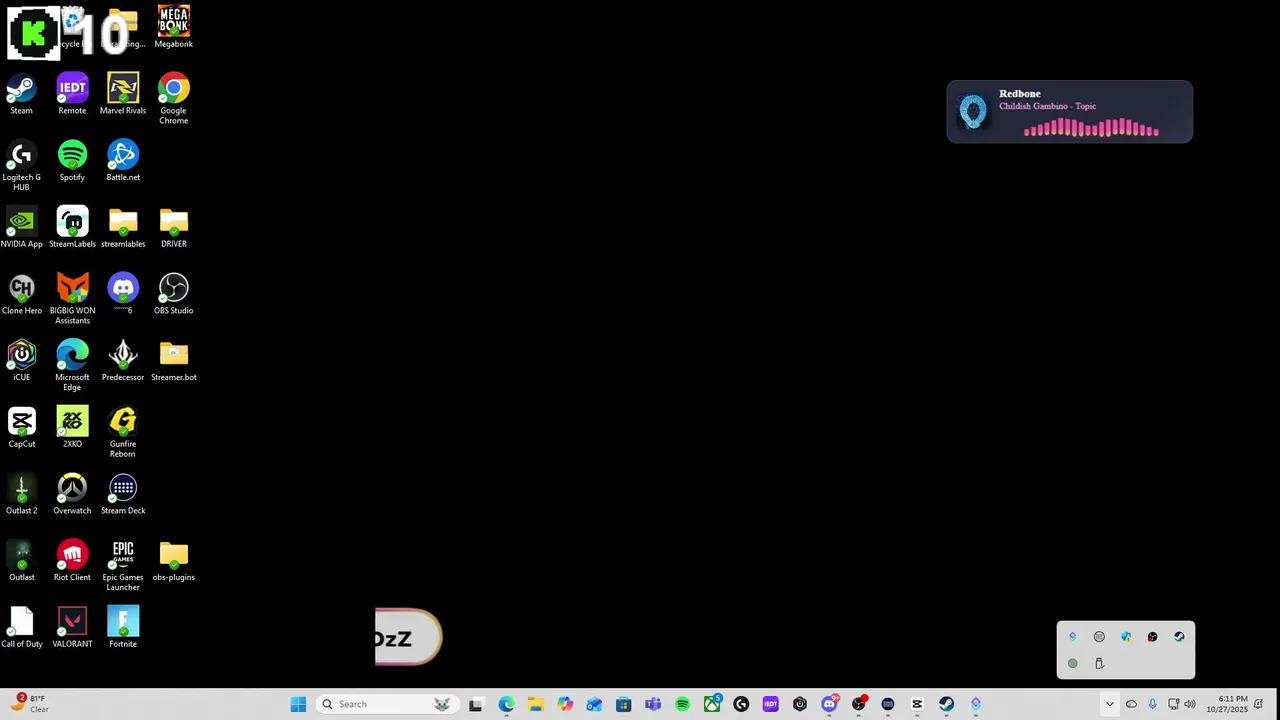Click the microphone tray icon

click(x=1153, y=704)
